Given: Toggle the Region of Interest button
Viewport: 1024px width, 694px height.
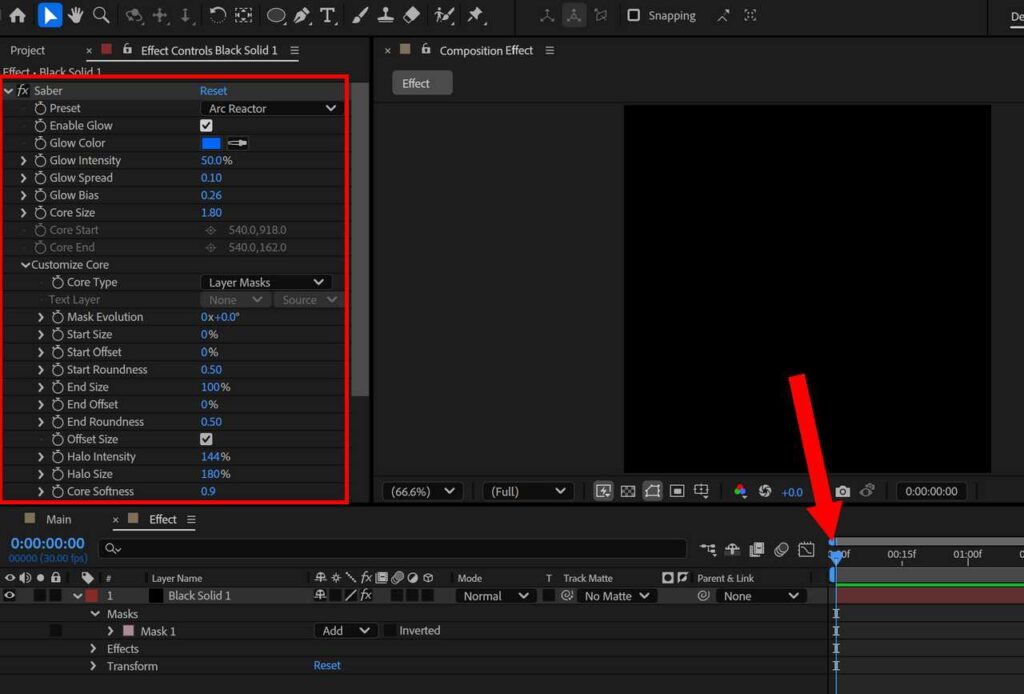Looking at the screenshot, I should pos(677,491).
